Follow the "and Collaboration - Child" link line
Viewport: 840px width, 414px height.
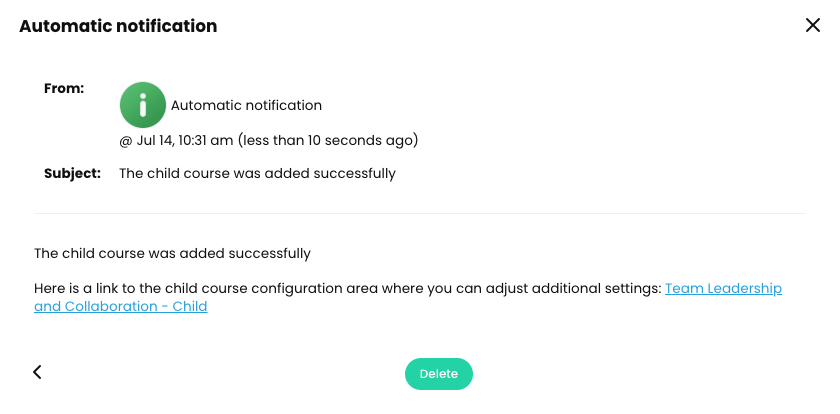tap(120, 307)
